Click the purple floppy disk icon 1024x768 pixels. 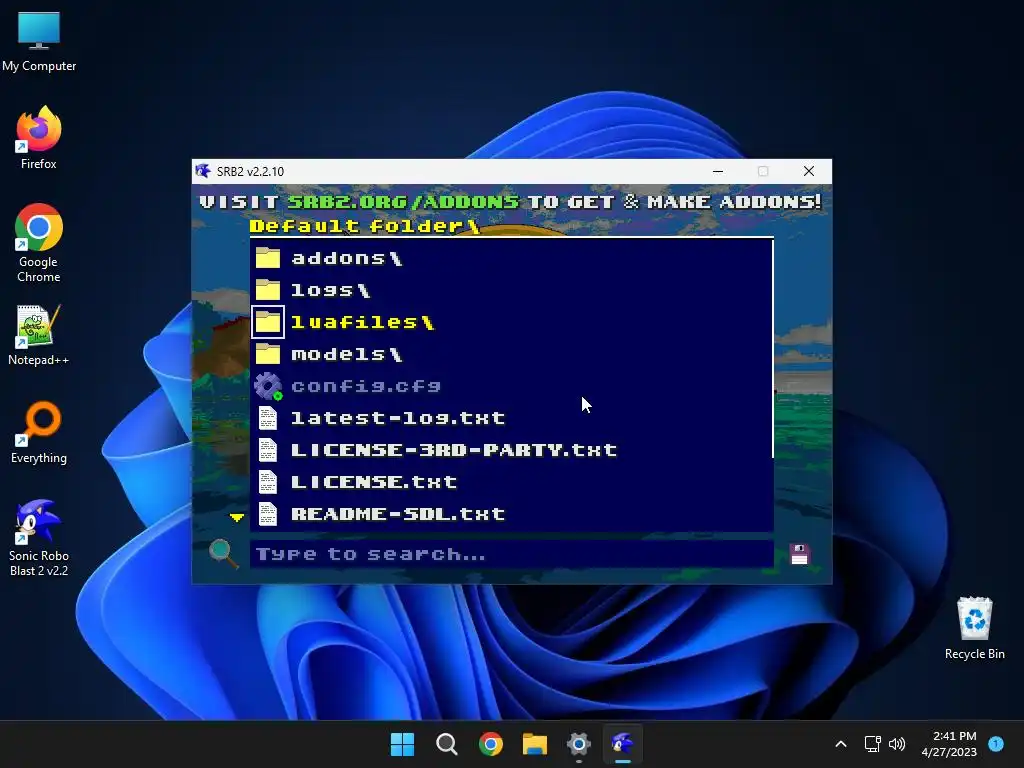point(799,554)
